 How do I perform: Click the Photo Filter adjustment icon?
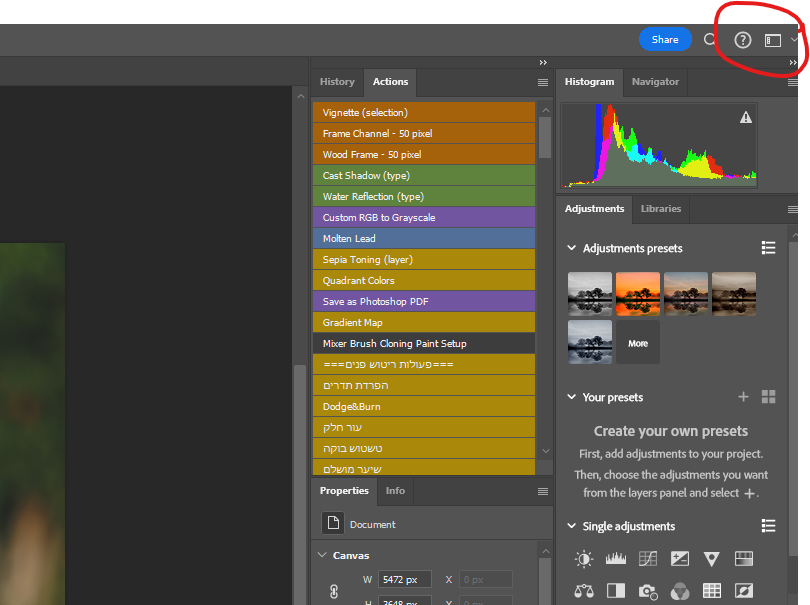point(648,592)
